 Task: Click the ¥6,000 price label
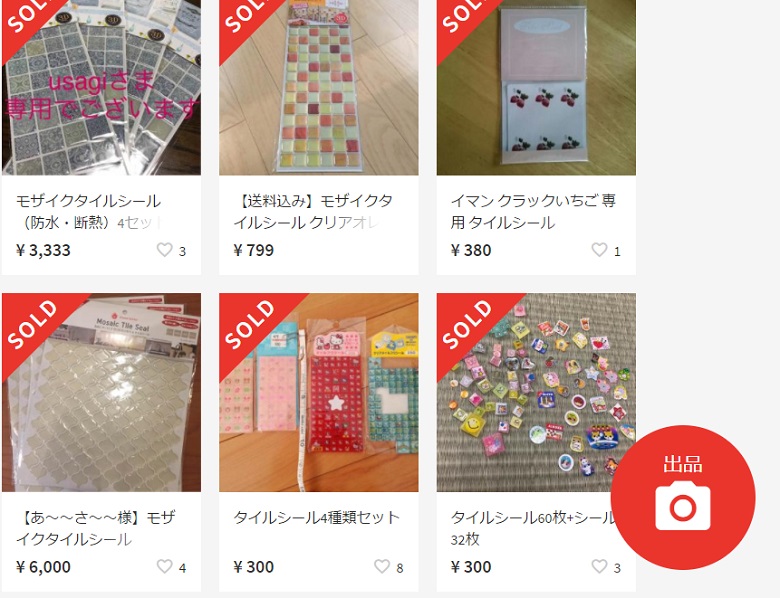pyautogui.click(x=43, y=567)
